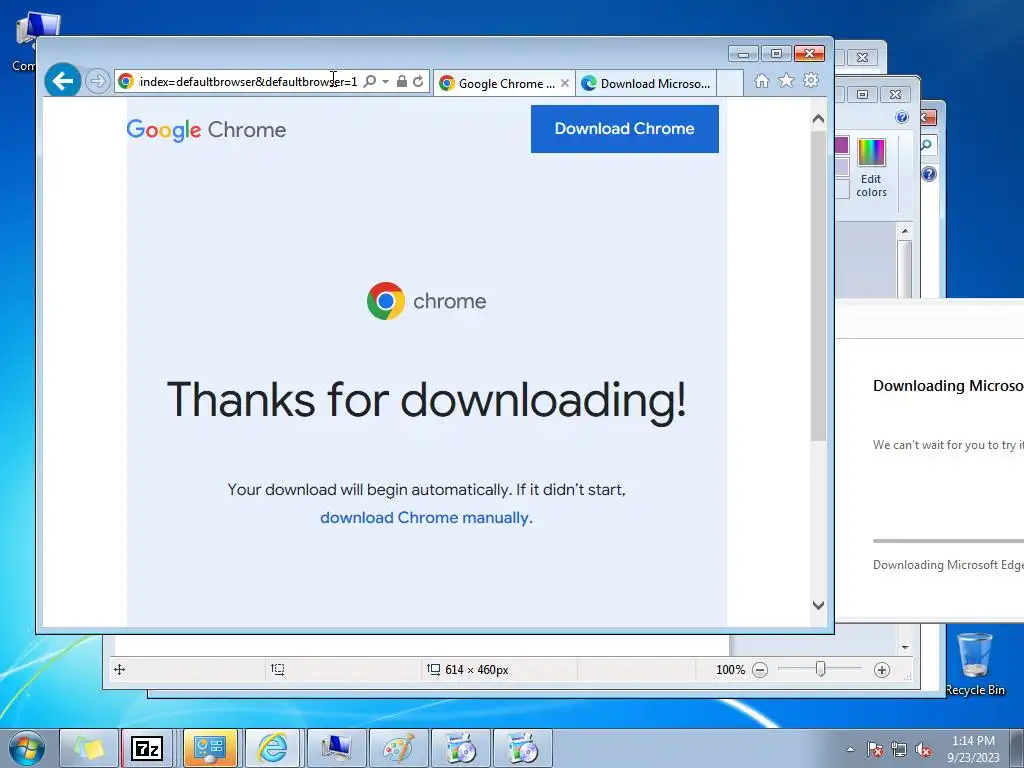The width and height of the screenshot is (1024, 768).
Task: Click the muted volume tray icon
Action: tap(923, 749)
